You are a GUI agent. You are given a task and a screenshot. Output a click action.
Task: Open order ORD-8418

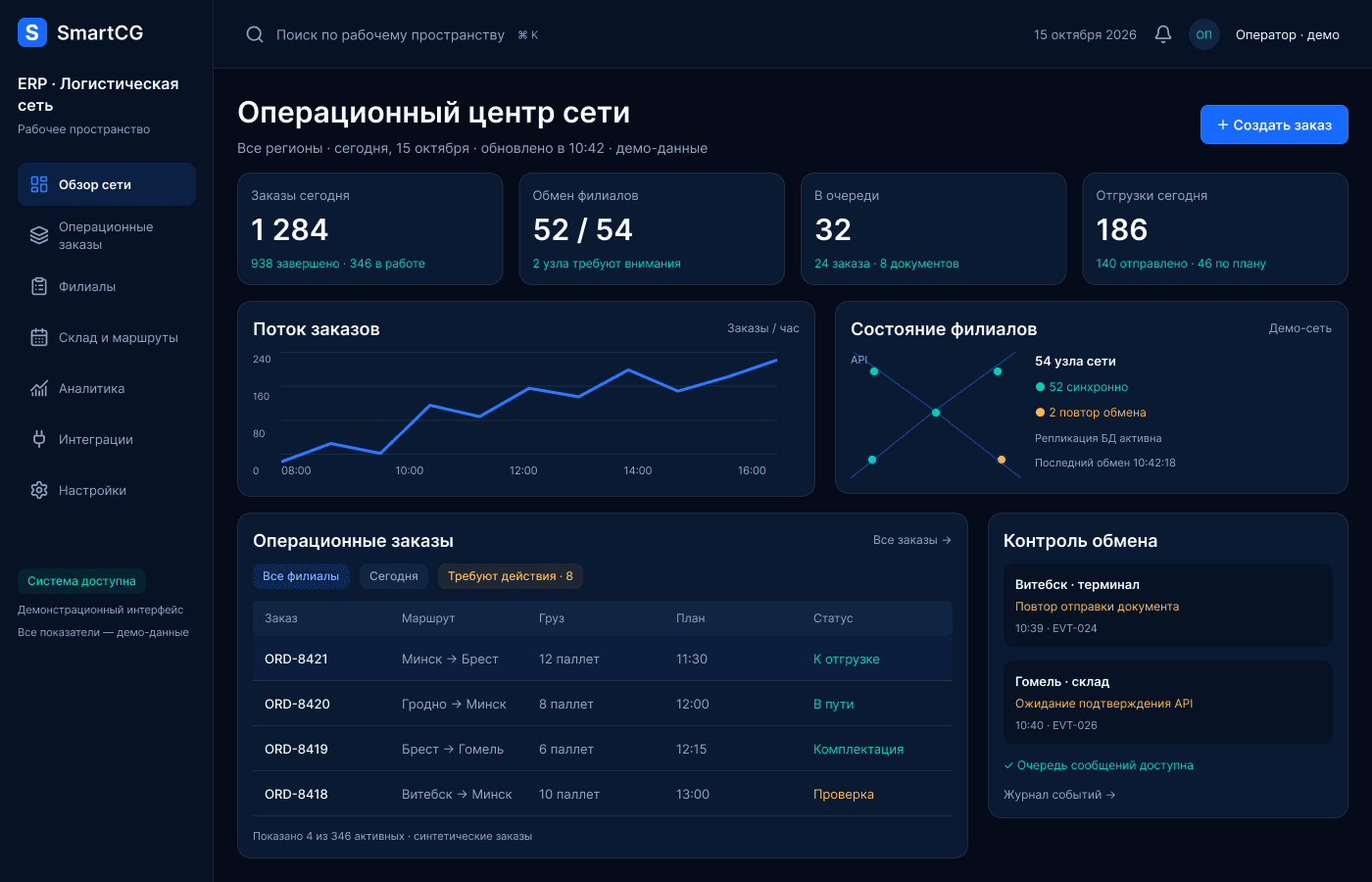(603, 794)
